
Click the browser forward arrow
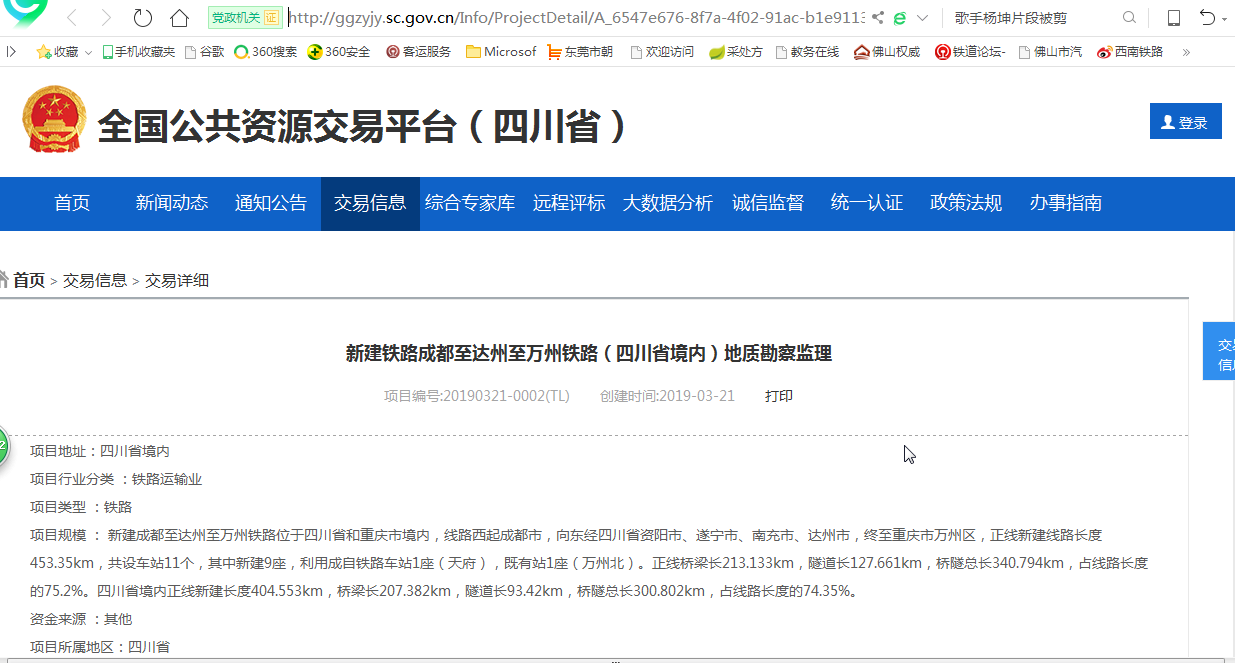pos(105,18)
